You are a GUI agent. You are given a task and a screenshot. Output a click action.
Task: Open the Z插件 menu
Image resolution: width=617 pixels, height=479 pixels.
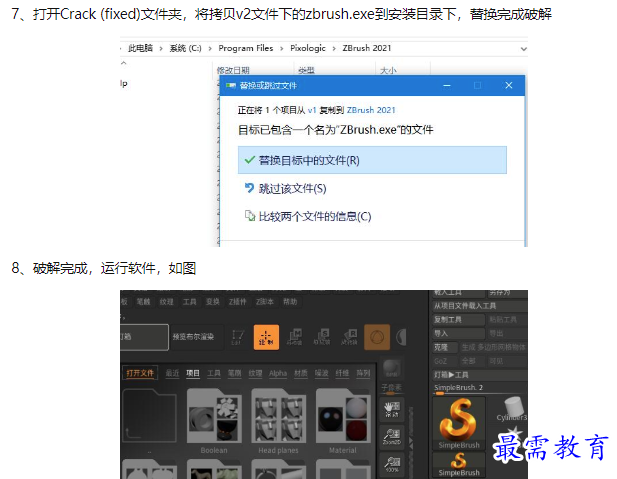click(237, 302)
